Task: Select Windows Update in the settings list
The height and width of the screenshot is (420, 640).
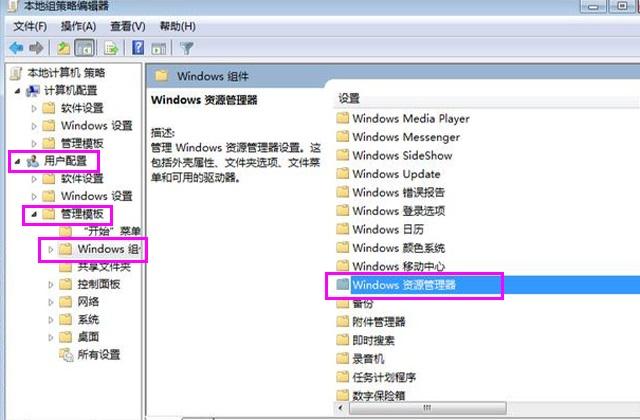Action: (x=403, y=173)
